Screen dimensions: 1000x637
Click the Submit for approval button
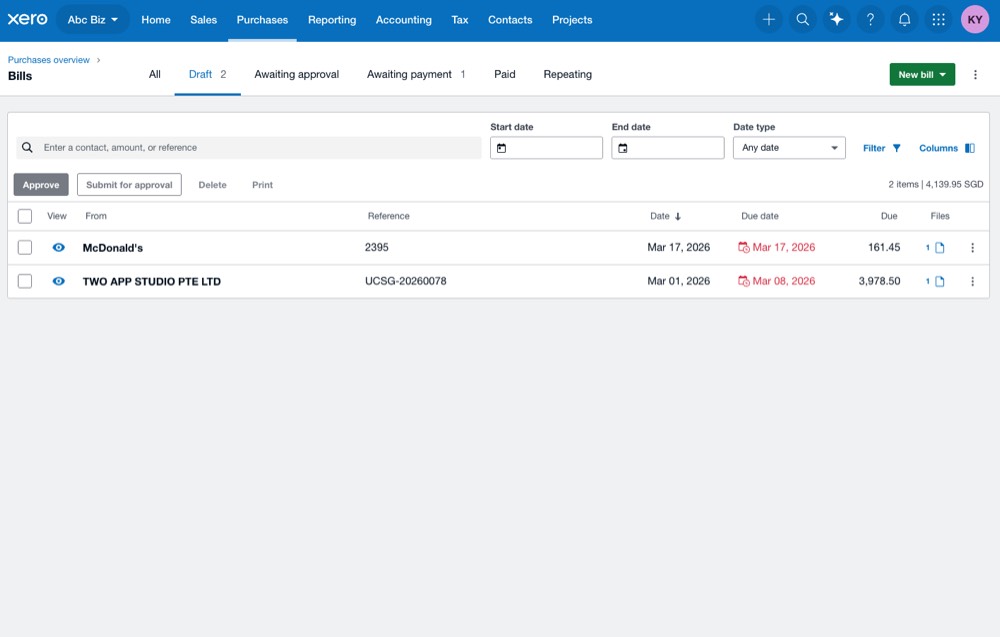[x=129, y=185]
